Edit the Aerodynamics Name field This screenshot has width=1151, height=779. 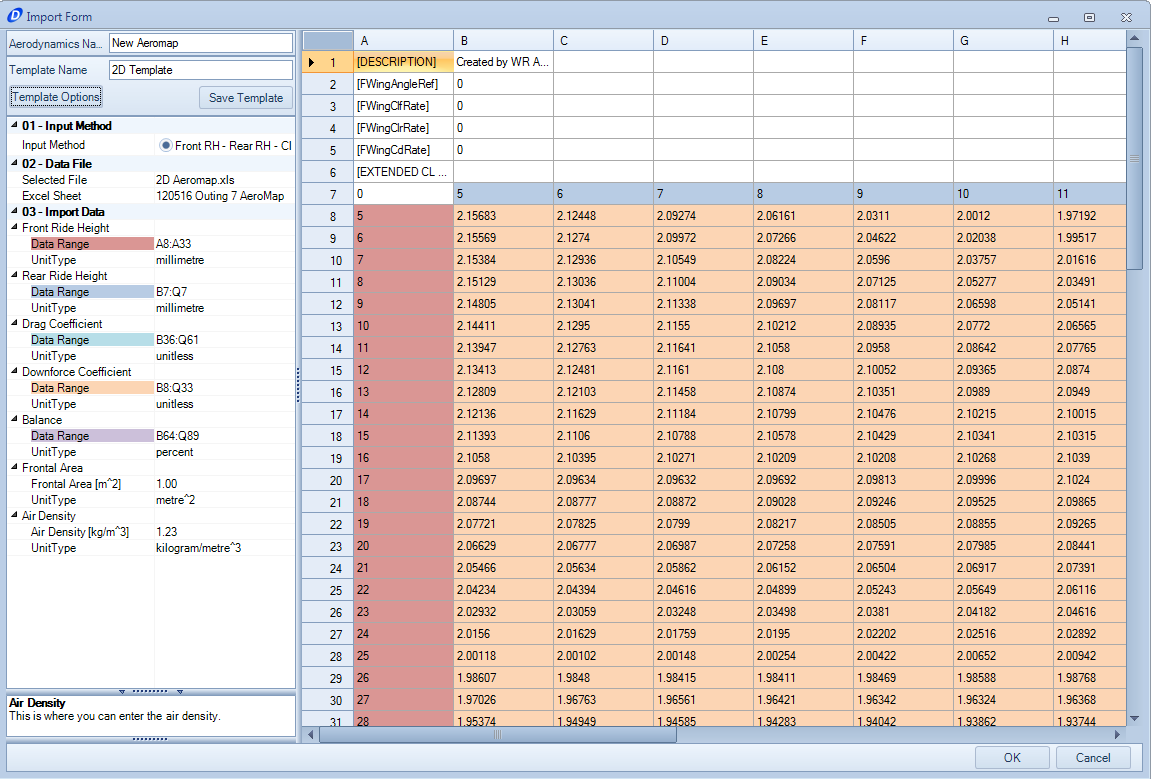(x=200, y=43)
